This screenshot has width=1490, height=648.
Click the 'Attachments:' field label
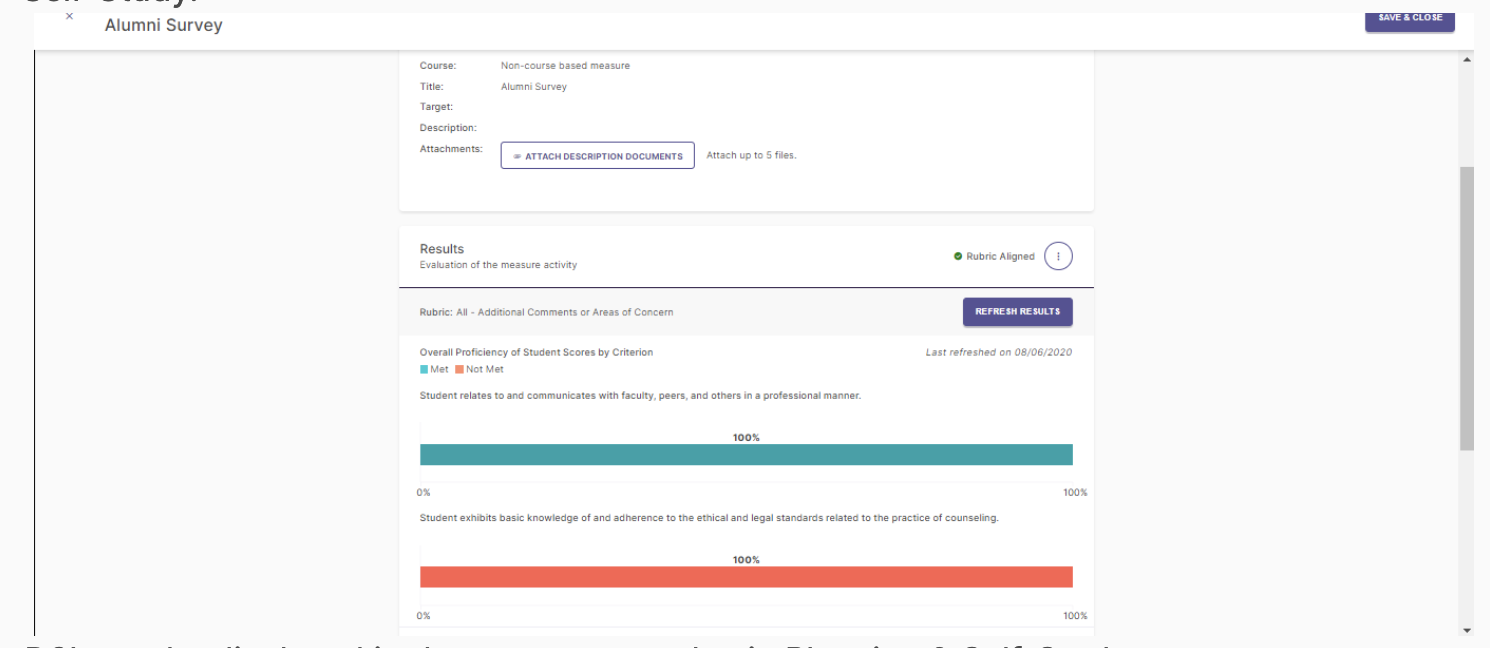point(451,149)
